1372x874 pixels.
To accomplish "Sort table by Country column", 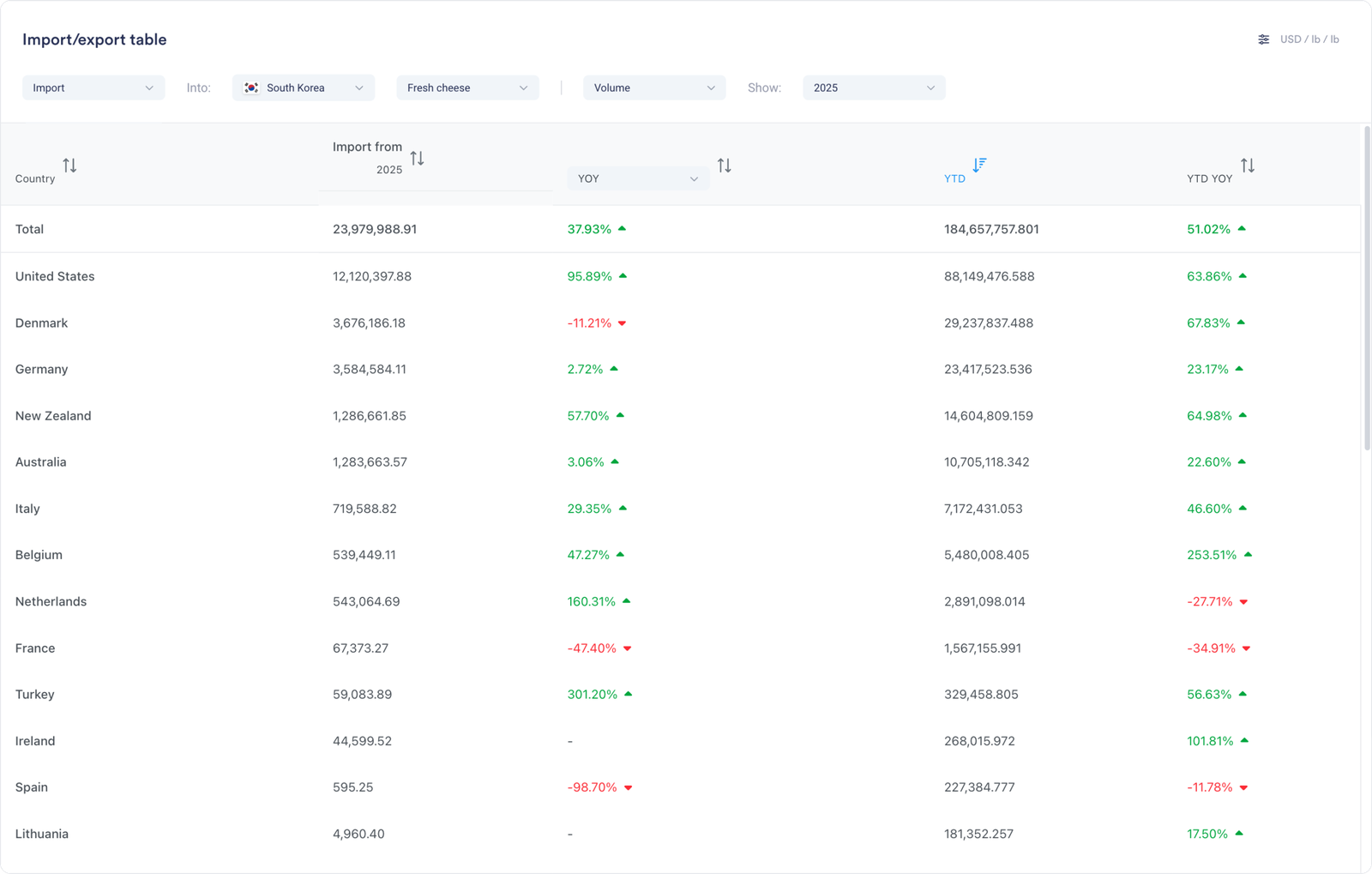I will tap(69, 166).
